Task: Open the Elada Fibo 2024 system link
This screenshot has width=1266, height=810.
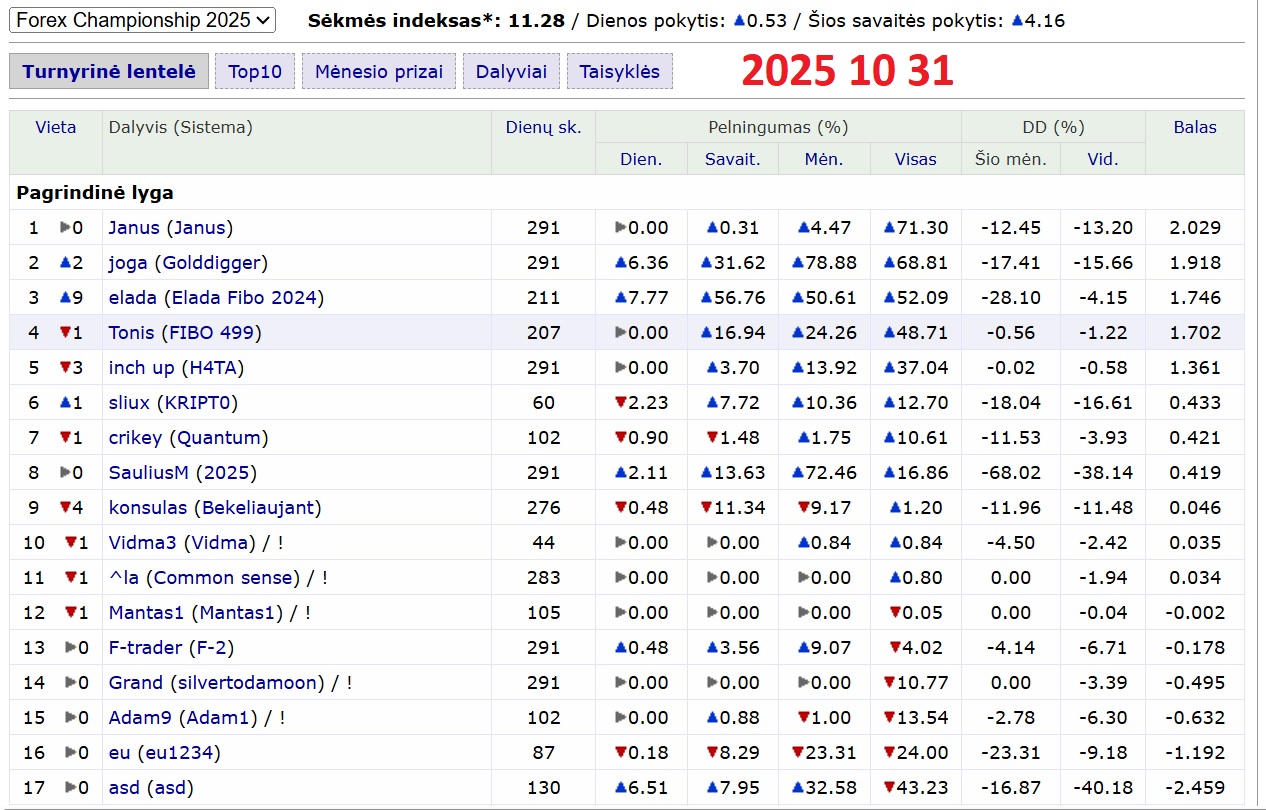Action: pyautogui.click(x=244, y=298)
